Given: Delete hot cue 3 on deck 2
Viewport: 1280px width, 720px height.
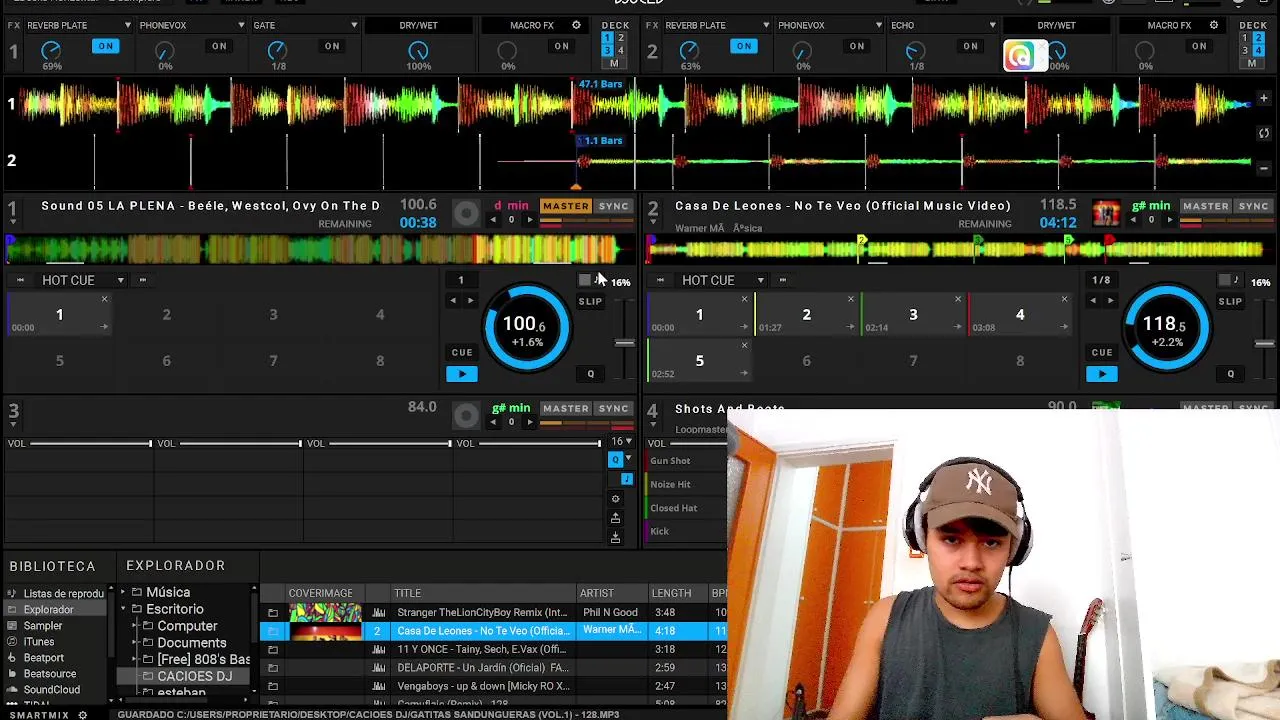Looking at the screenshot, I should pyautogui.click(x=958, y=299).
